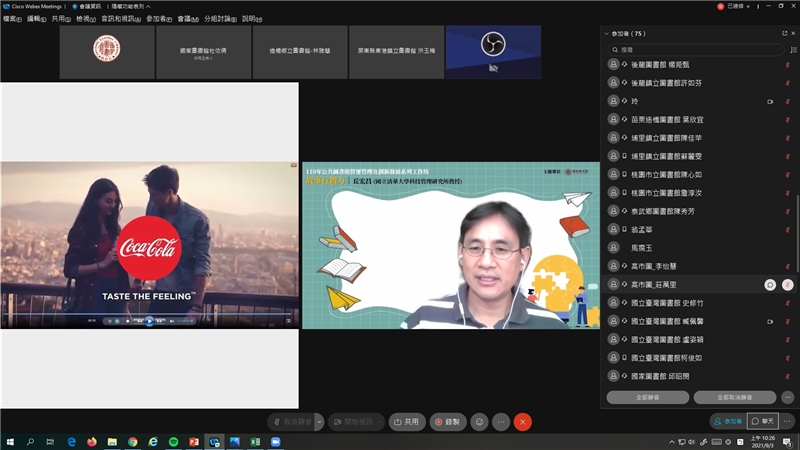The height and width of the screenshot is (450, 800).
Task: Toggle mute icon for 高市圖_李怡慧
Action: coord(788,266)
